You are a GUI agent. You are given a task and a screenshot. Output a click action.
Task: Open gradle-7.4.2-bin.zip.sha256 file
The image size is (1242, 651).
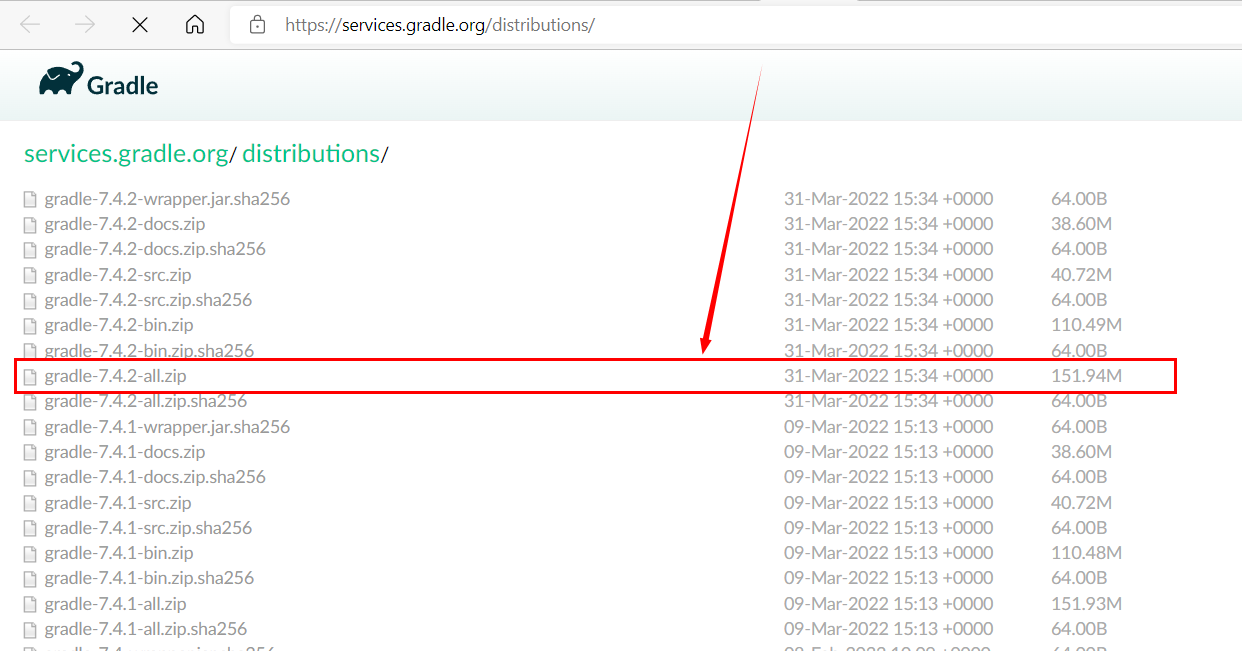[x=149, y=350]
